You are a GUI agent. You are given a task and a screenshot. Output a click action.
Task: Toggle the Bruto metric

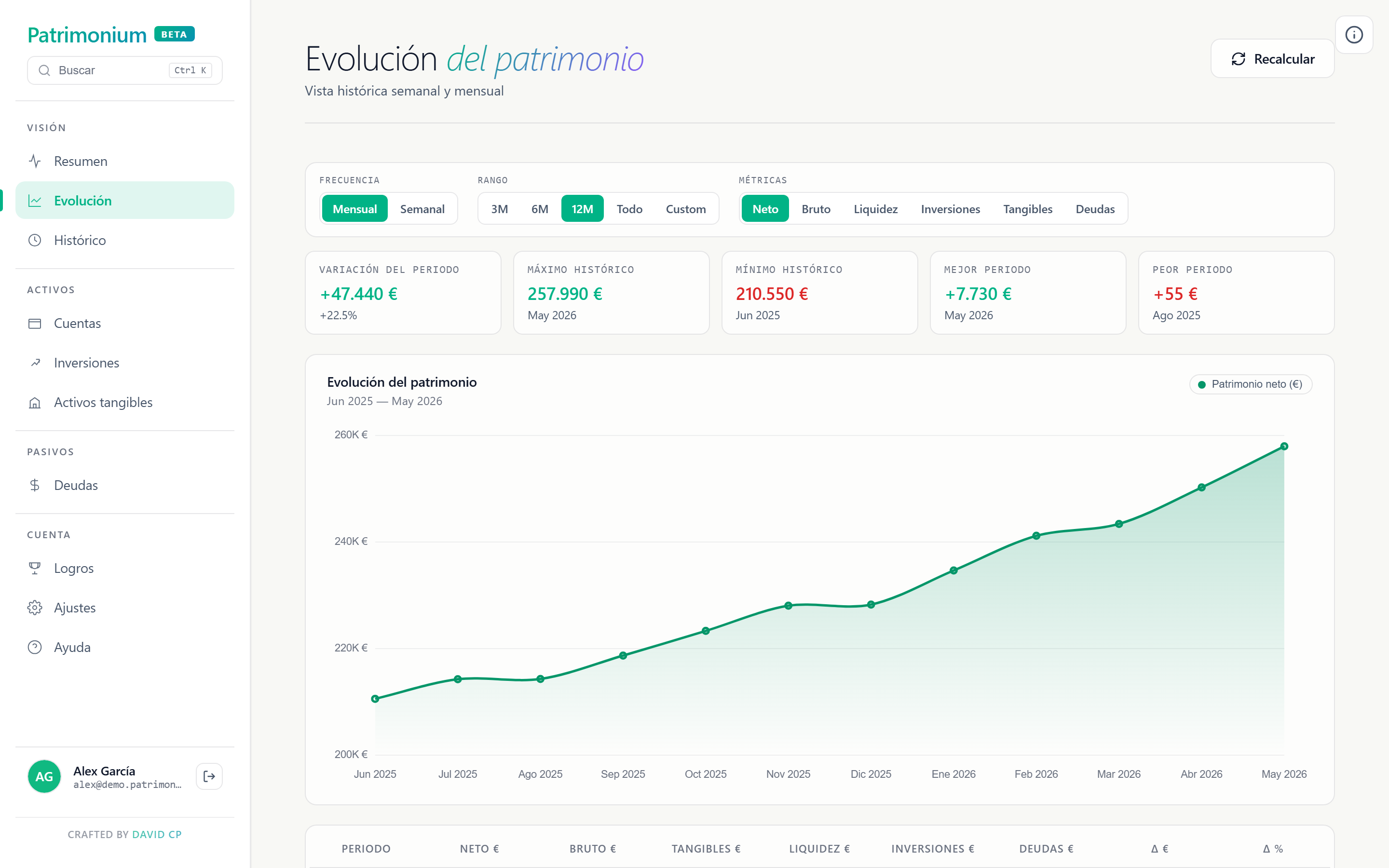pos(816,209)
